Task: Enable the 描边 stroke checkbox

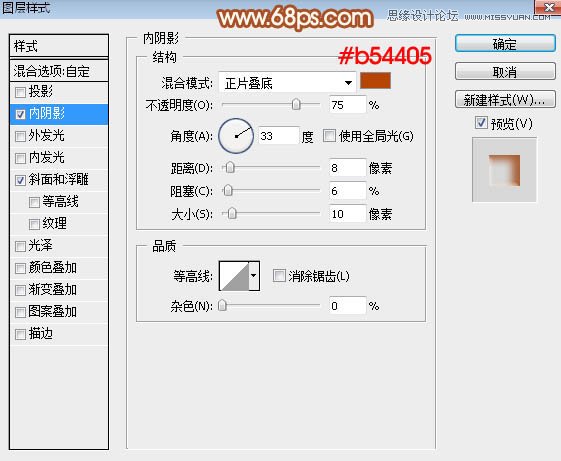Action: (20, 334)
